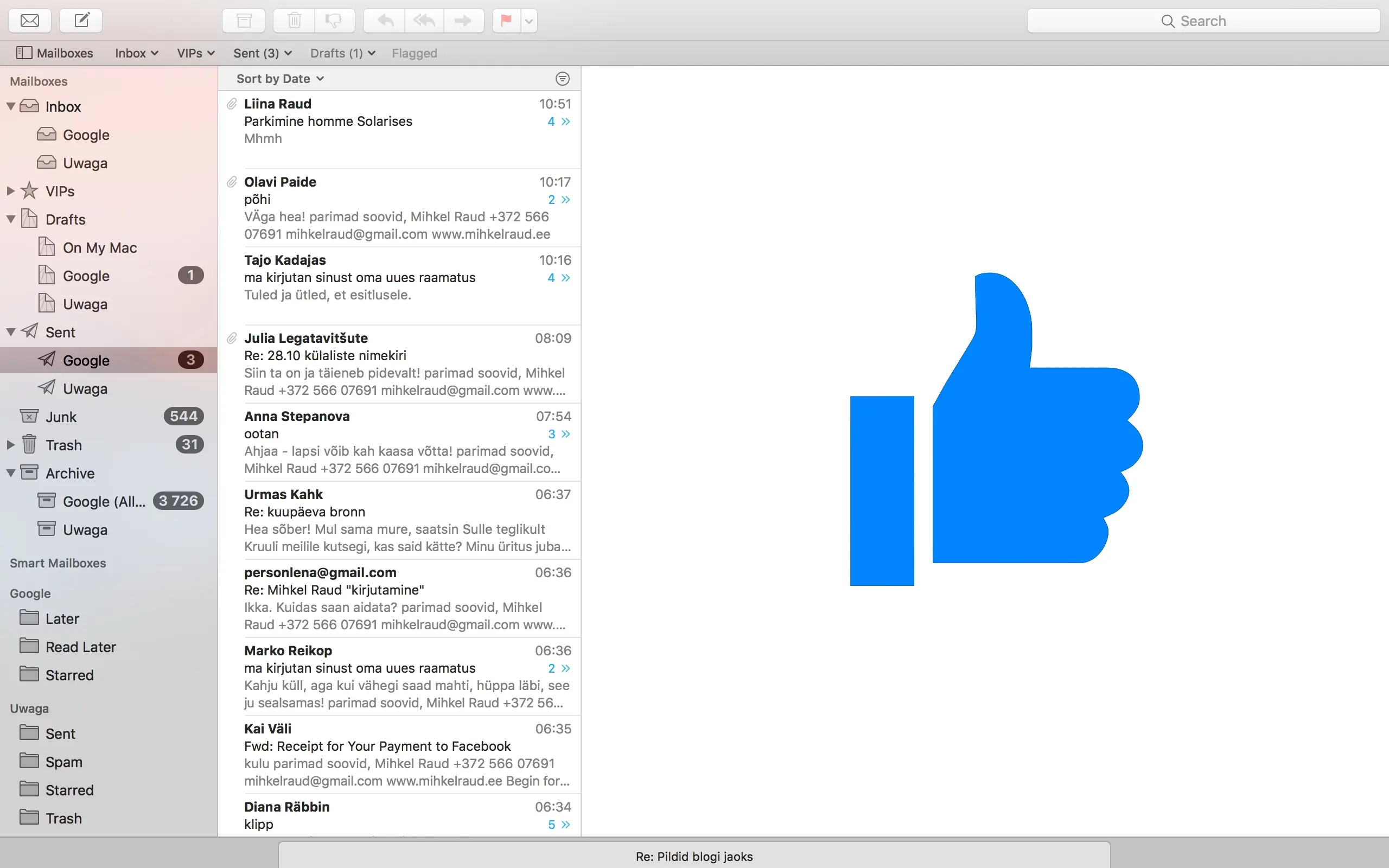Click the Junk thumbs-down toolbar icon
This screenshot has height=868, width=1389.
pyautogui.click(x=334, y=21)
